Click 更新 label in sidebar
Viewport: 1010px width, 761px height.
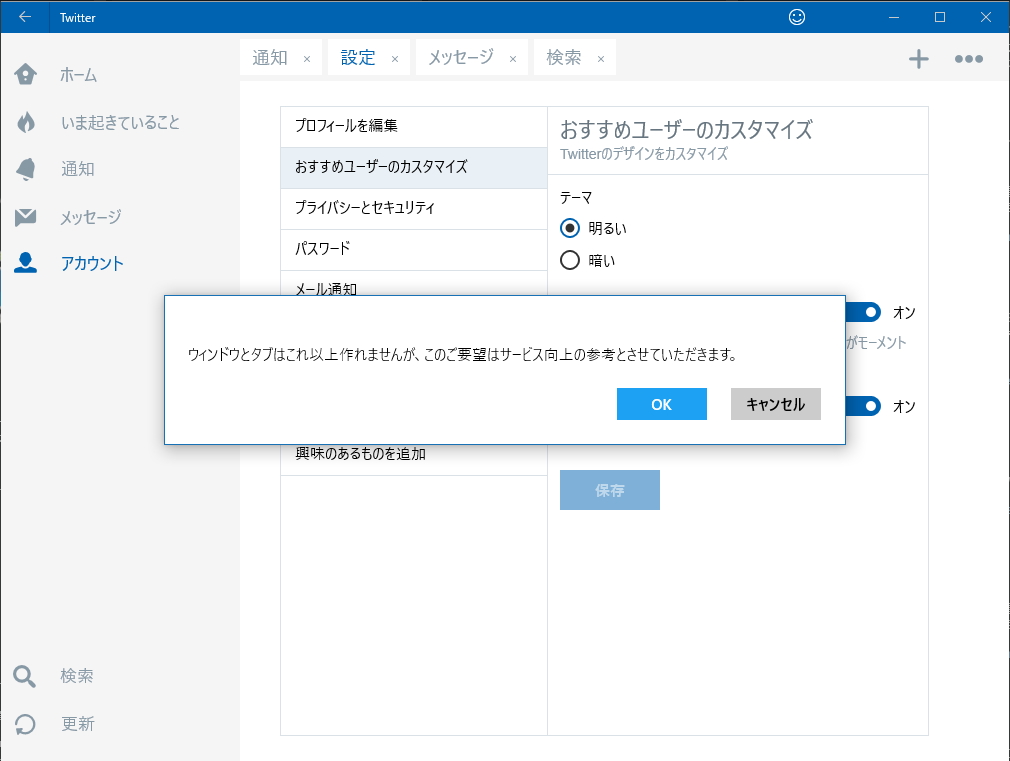click(78, 724)
